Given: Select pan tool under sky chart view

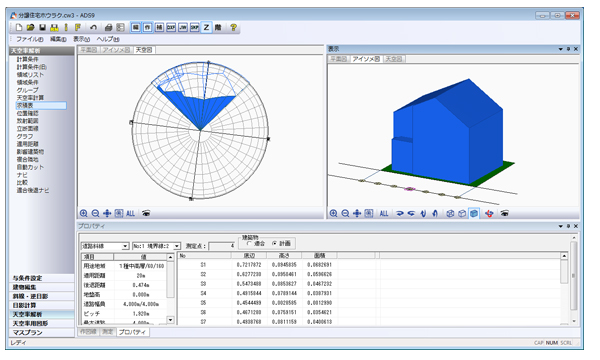Looking at the screenshot, I should 107,213.
